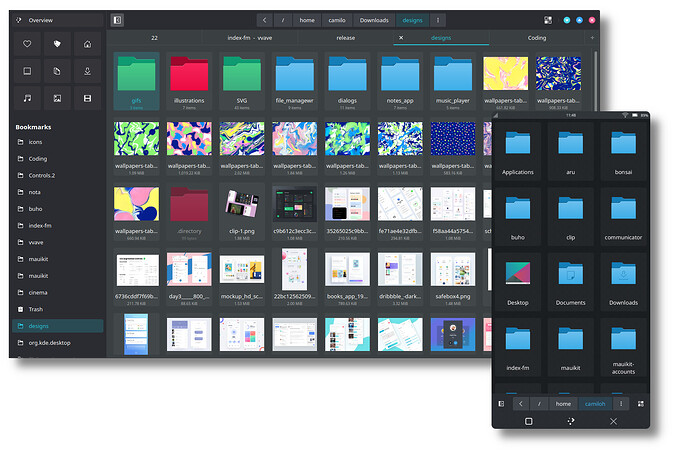Image resolution: width=690 pixels, height=456 pixels.
Task: Toggle sidebar in the mobile file manager
Action: pos(501,403)
